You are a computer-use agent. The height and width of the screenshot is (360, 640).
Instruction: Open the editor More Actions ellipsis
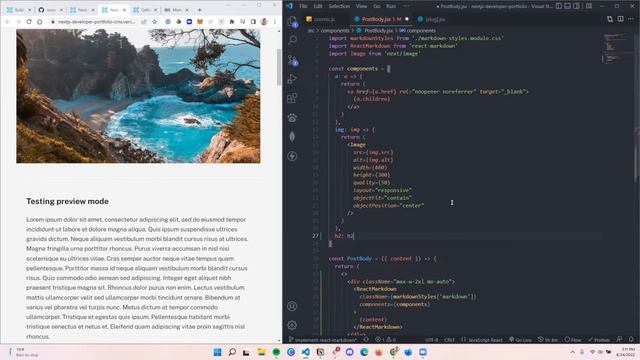pos(631,19)
